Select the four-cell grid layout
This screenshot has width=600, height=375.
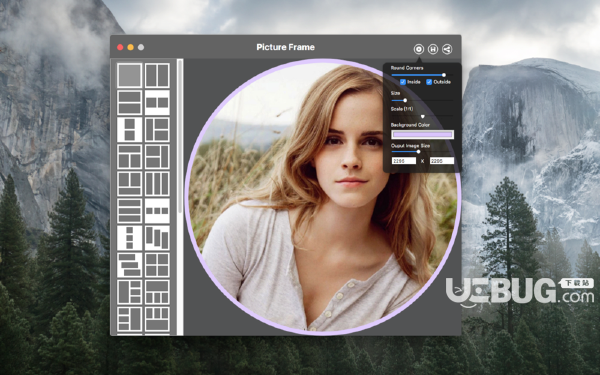[157, 265]
